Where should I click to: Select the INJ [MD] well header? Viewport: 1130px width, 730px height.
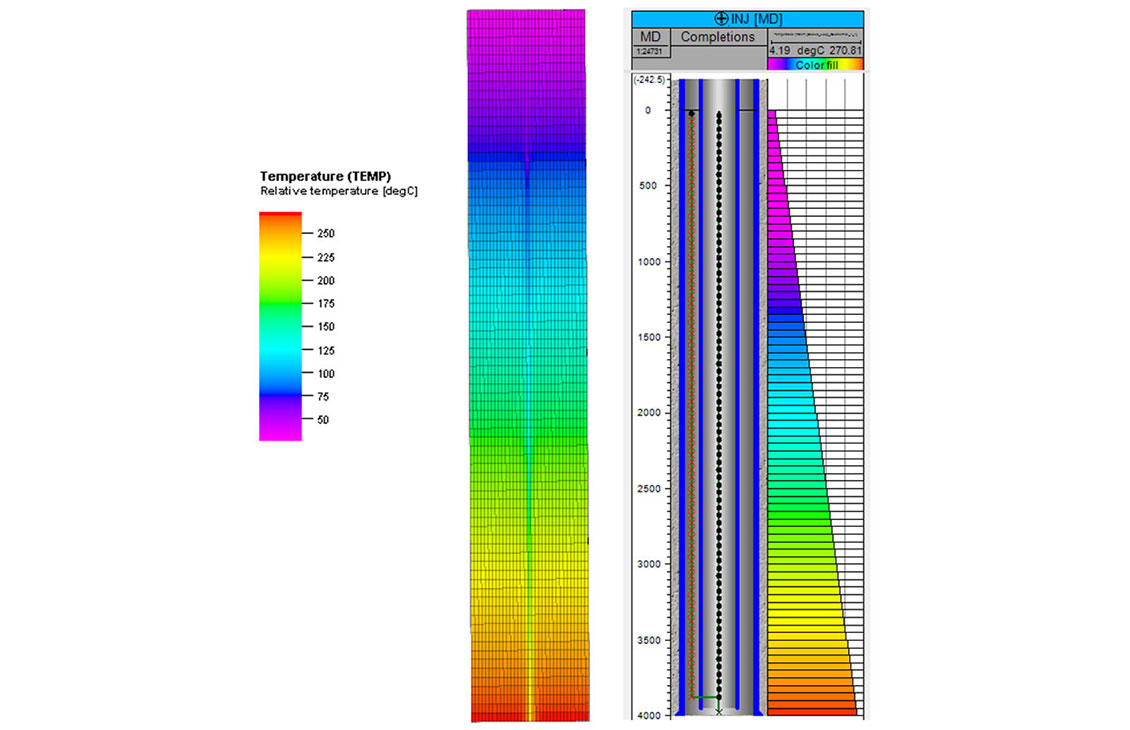(x=747, y=19)
